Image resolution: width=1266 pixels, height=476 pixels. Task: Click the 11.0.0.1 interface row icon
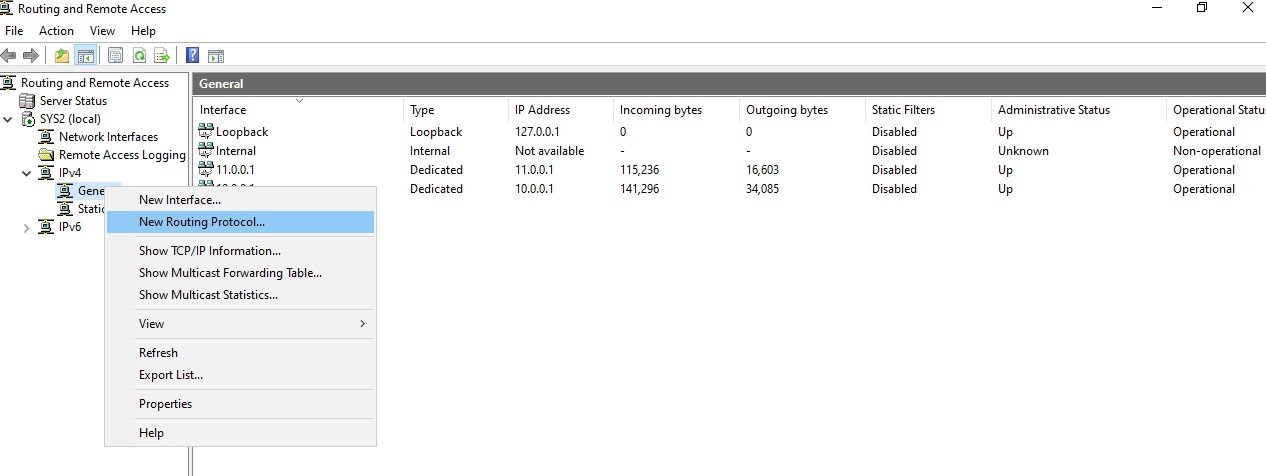coord(207,169)
